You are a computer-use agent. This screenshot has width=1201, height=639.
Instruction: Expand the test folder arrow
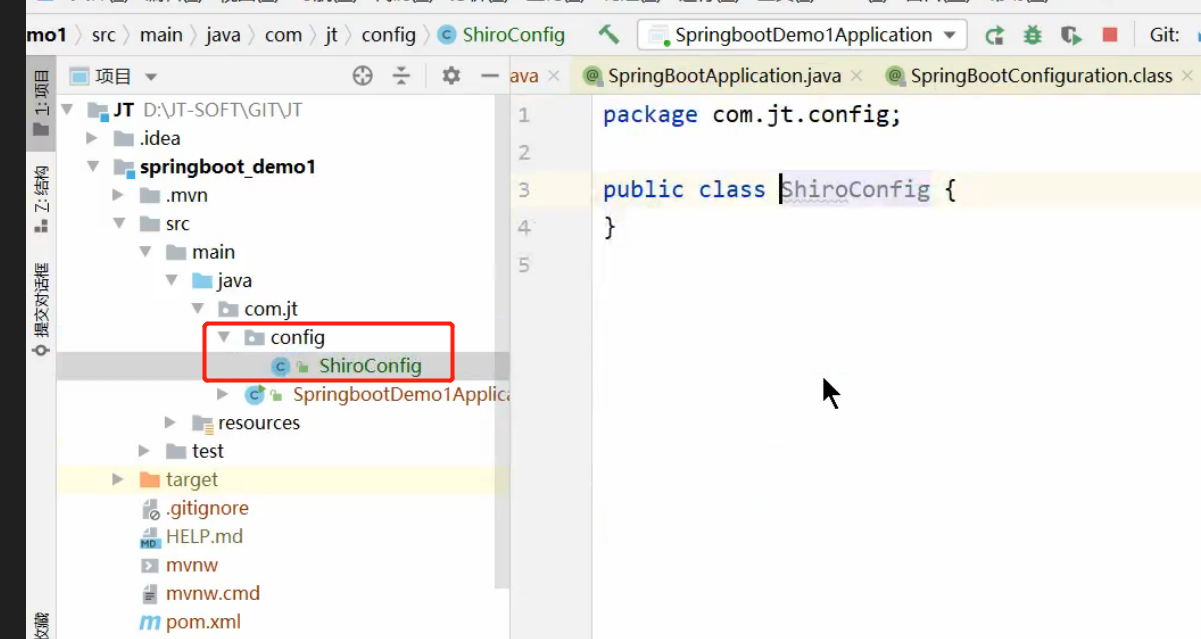(144, 451)
